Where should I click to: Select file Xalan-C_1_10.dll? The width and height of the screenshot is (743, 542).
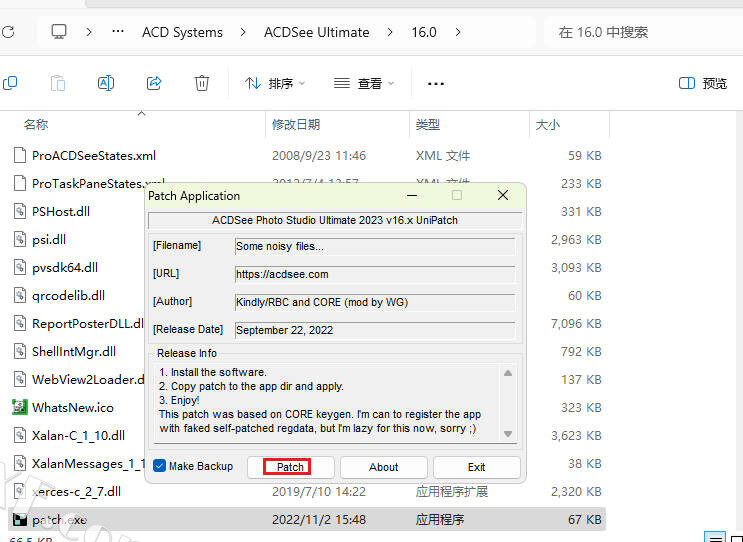(x=78, y=435)
